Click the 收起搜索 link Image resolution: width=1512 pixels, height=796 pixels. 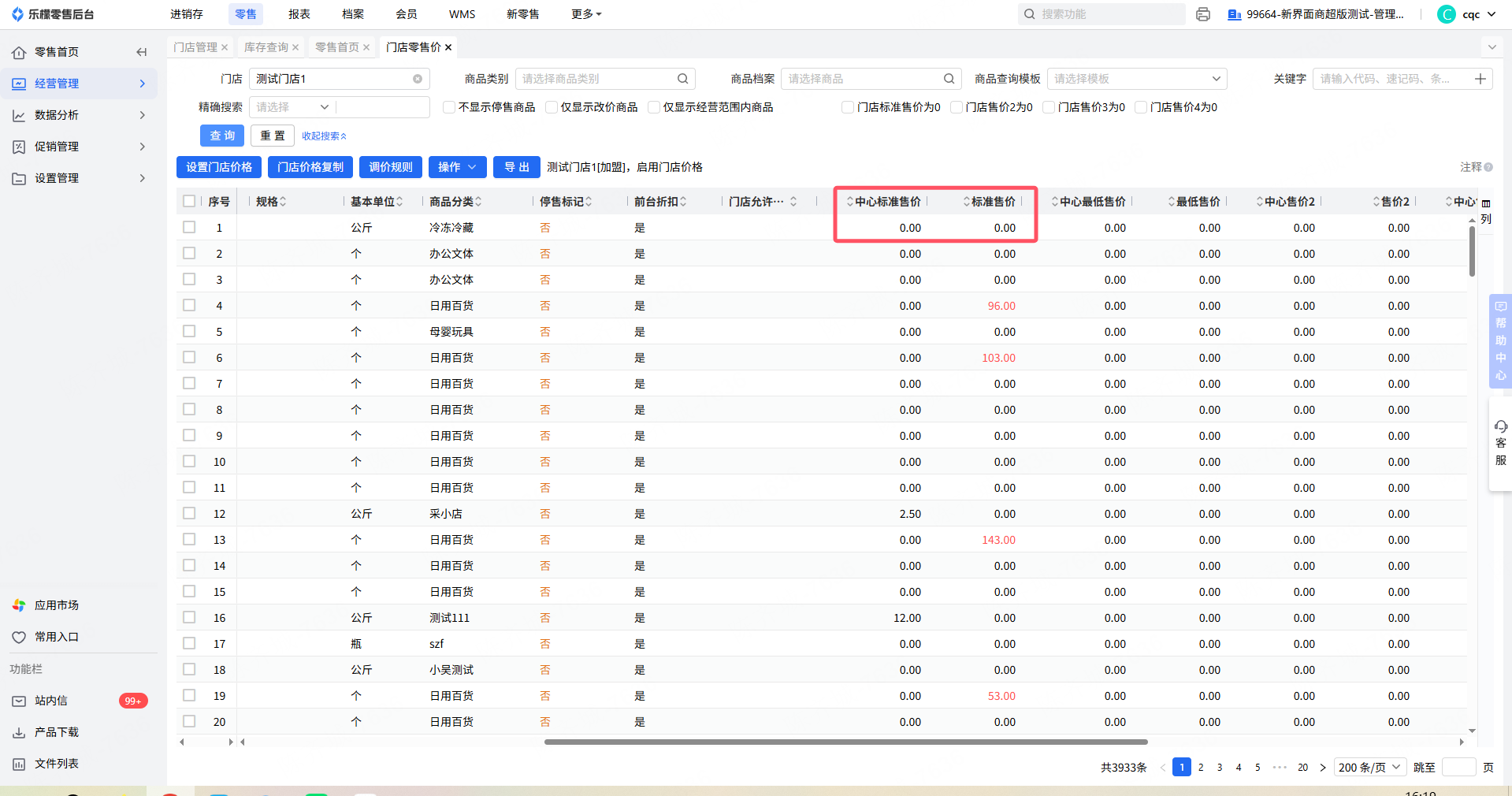[x=324, y=136]
